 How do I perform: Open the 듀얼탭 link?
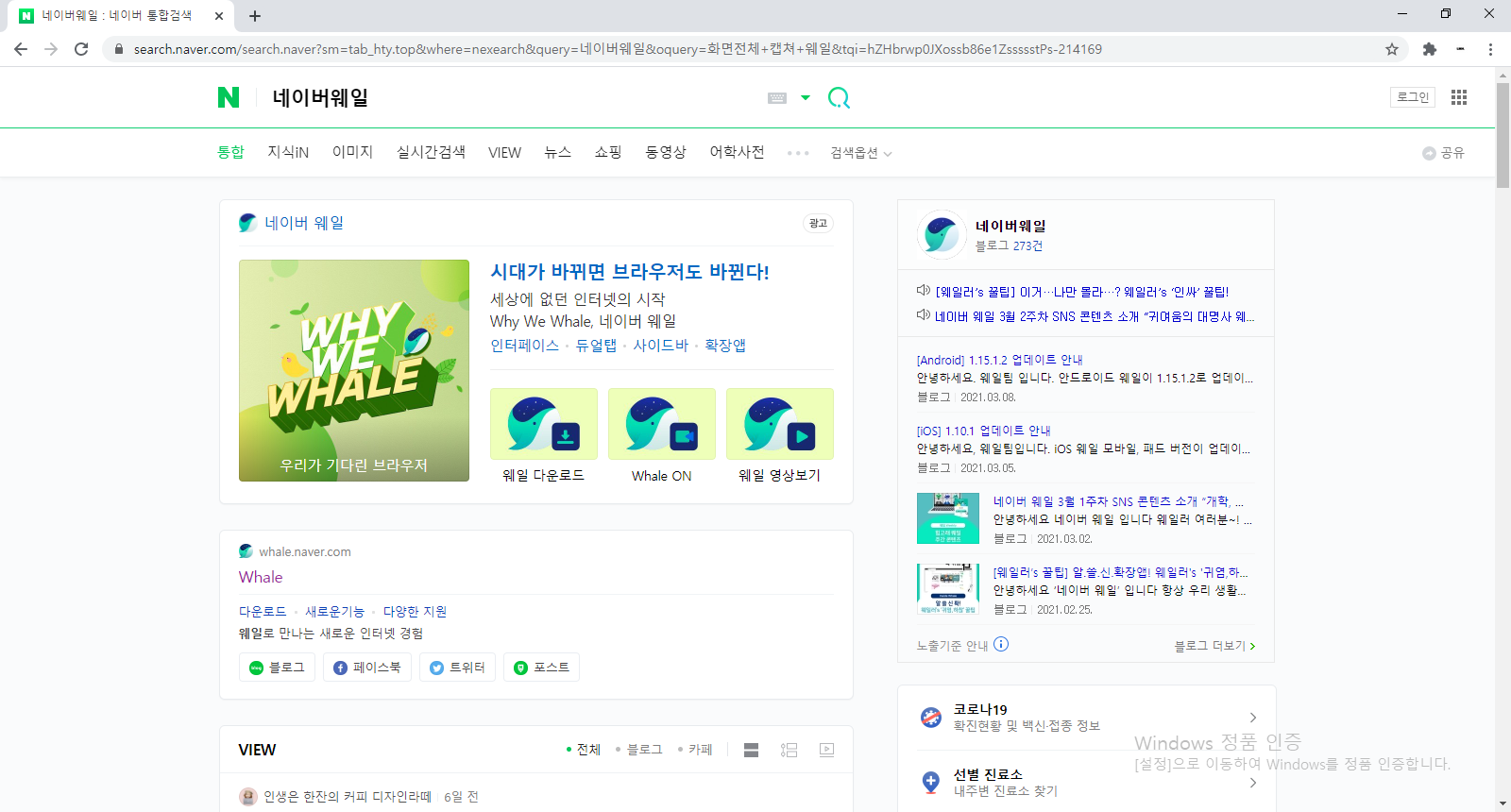tap(596, 346)
